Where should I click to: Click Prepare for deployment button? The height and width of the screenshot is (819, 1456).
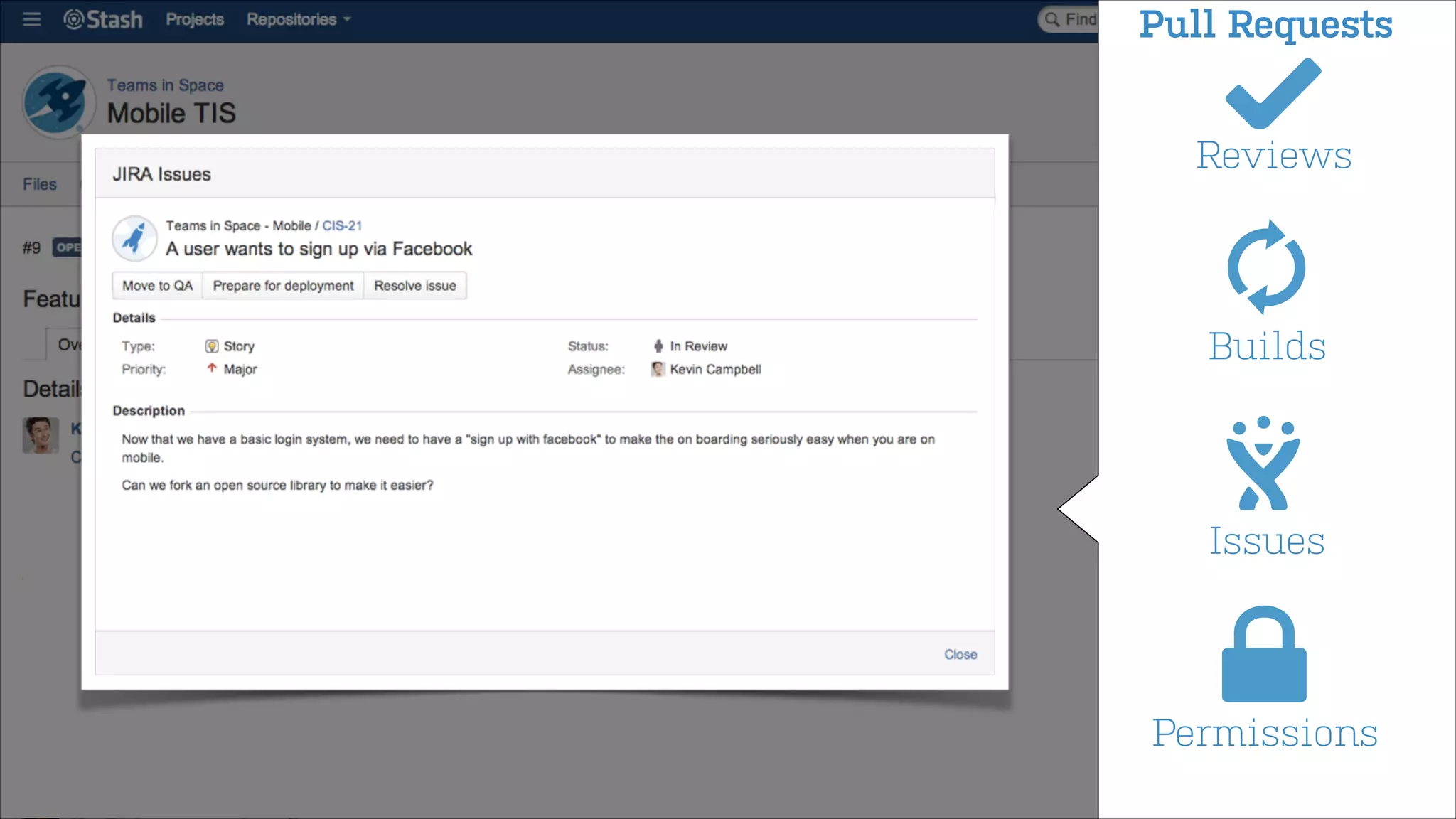(x=283, y=286)
